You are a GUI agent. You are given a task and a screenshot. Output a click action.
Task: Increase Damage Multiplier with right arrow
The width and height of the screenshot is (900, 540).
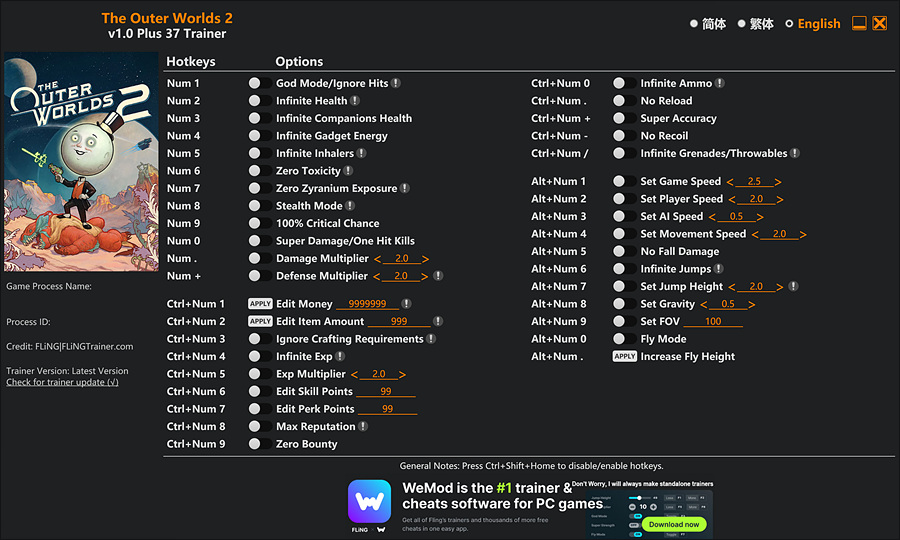click(425, 259)
